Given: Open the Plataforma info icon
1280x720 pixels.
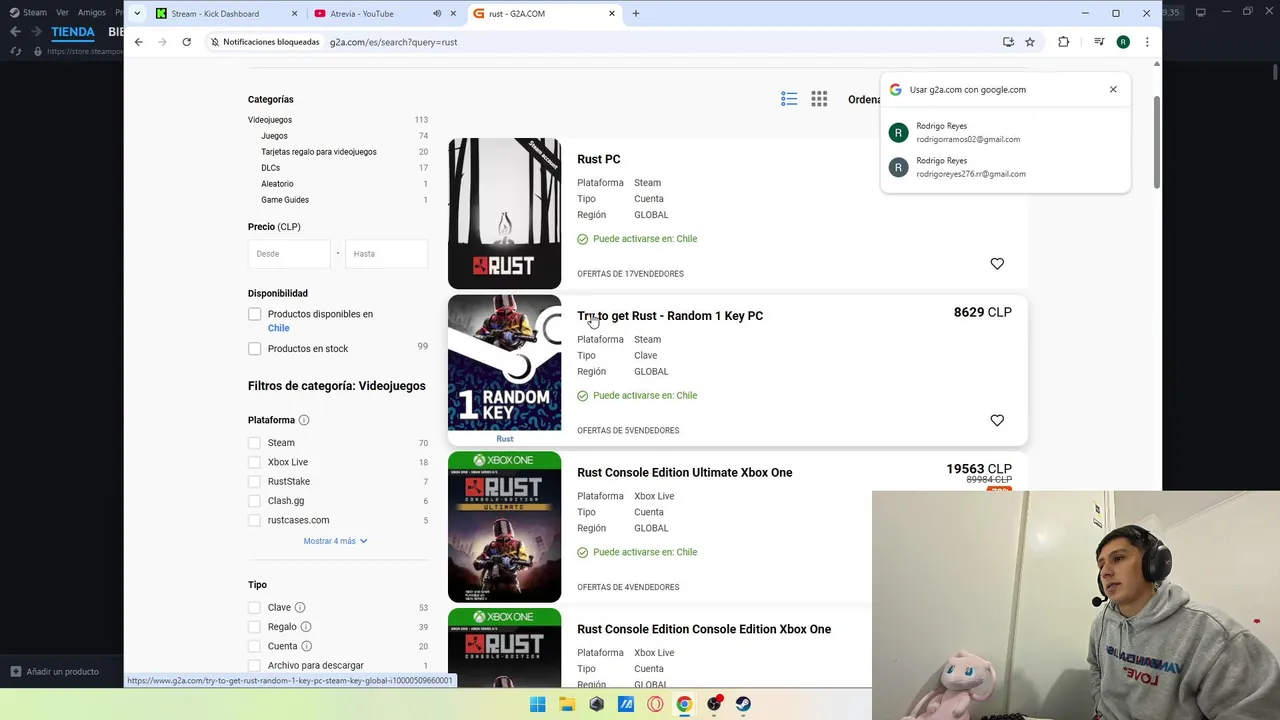Looking at the screenshot, I should (x=304, y=420).
